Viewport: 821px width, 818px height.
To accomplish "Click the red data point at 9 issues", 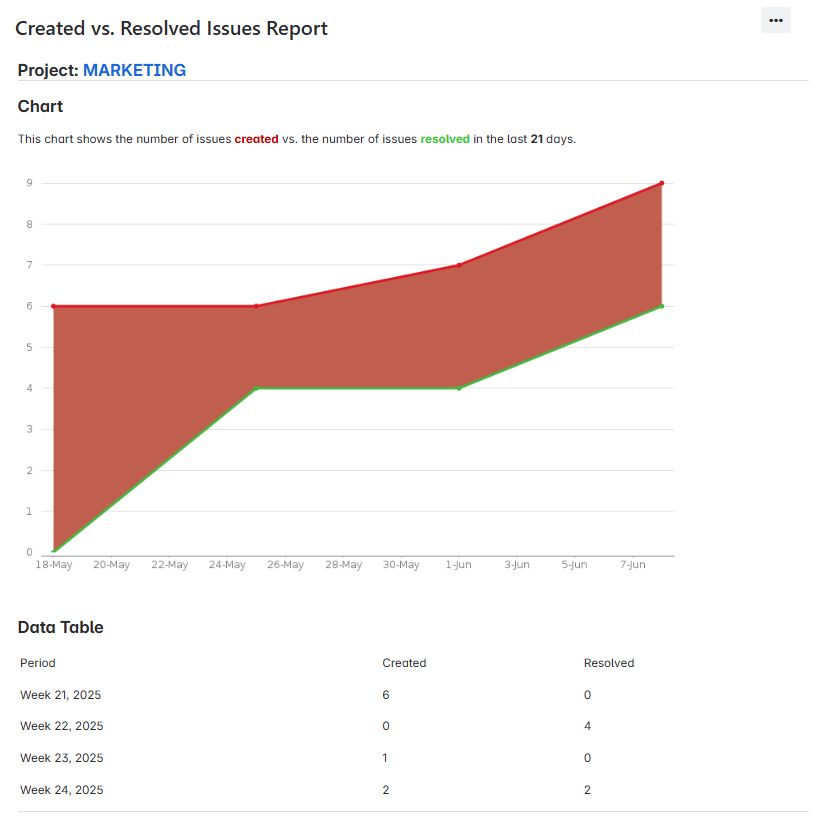I will point(660,183).
